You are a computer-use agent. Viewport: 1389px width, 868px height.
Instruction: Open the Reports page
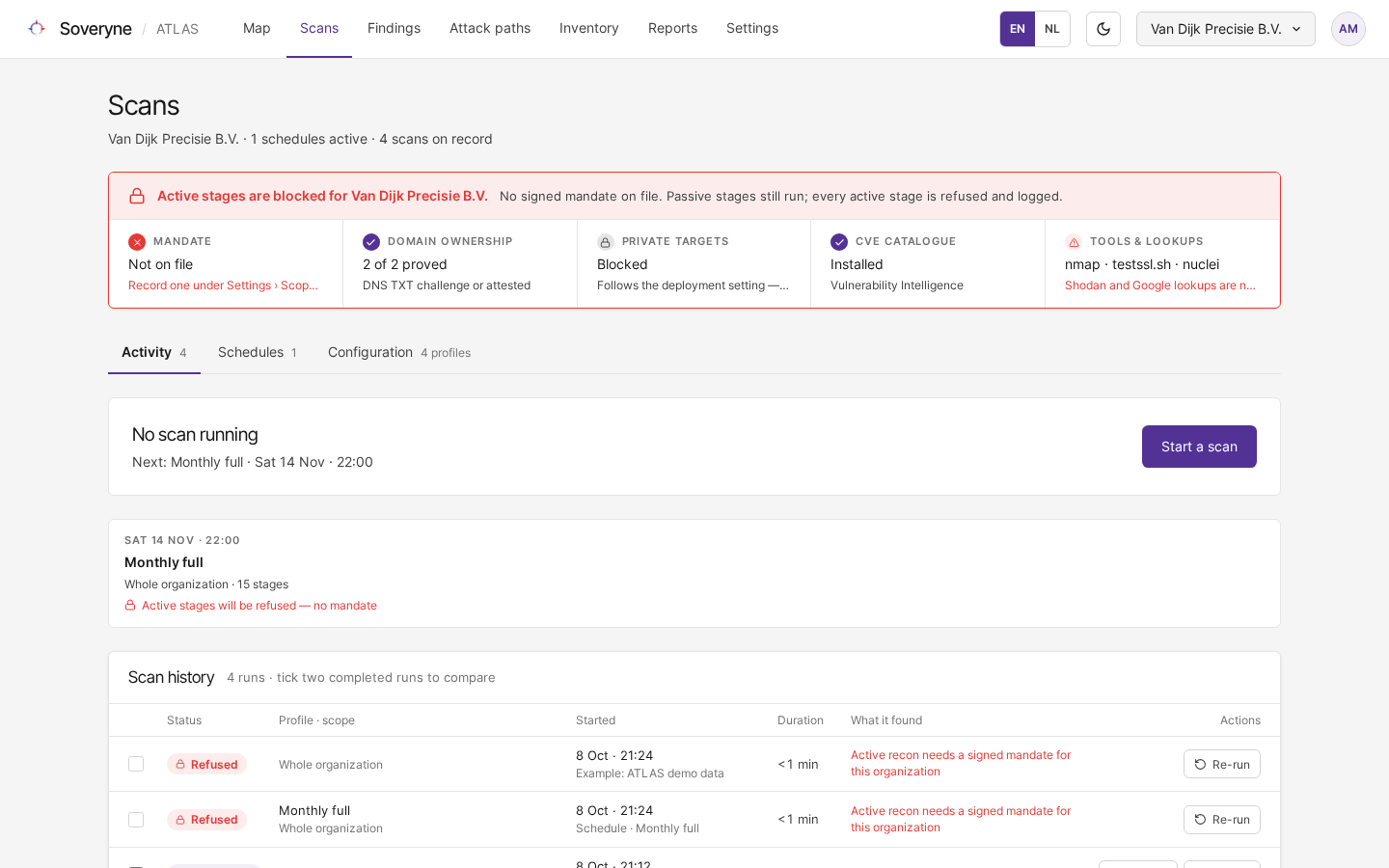click(672, 28)
